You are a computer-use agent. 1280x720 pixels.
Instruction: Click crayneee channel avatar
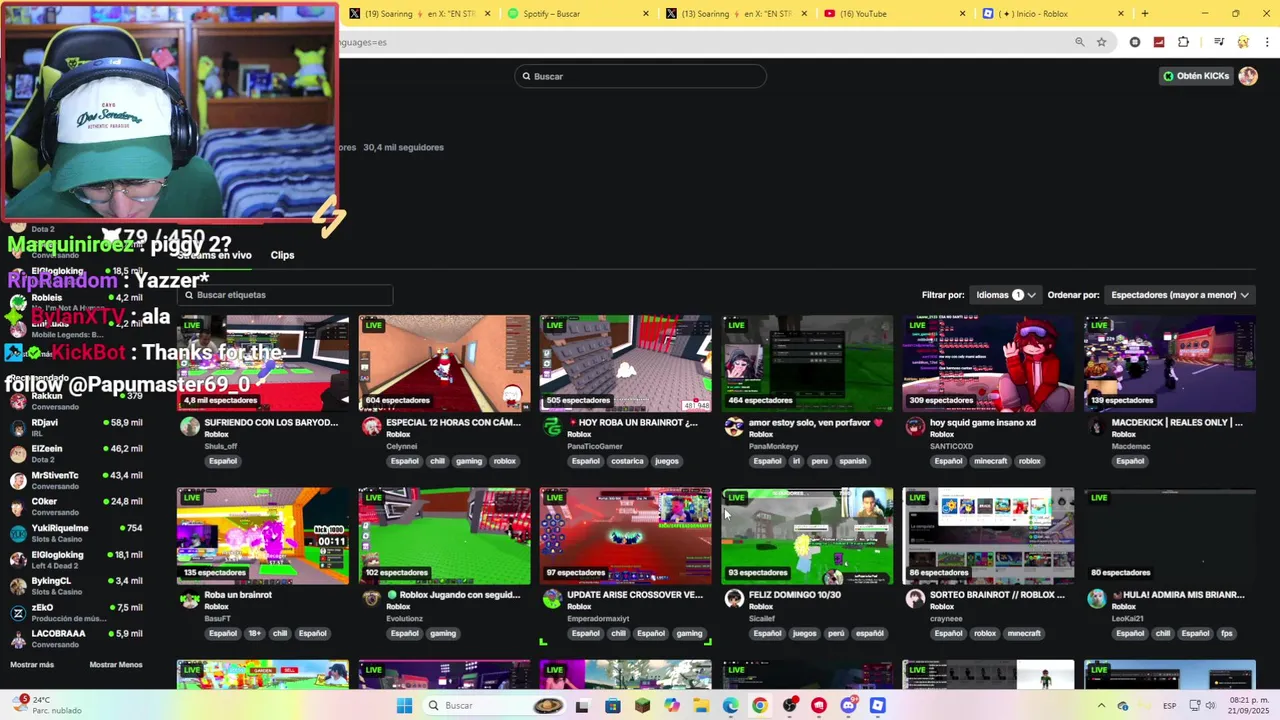point(915,599)
